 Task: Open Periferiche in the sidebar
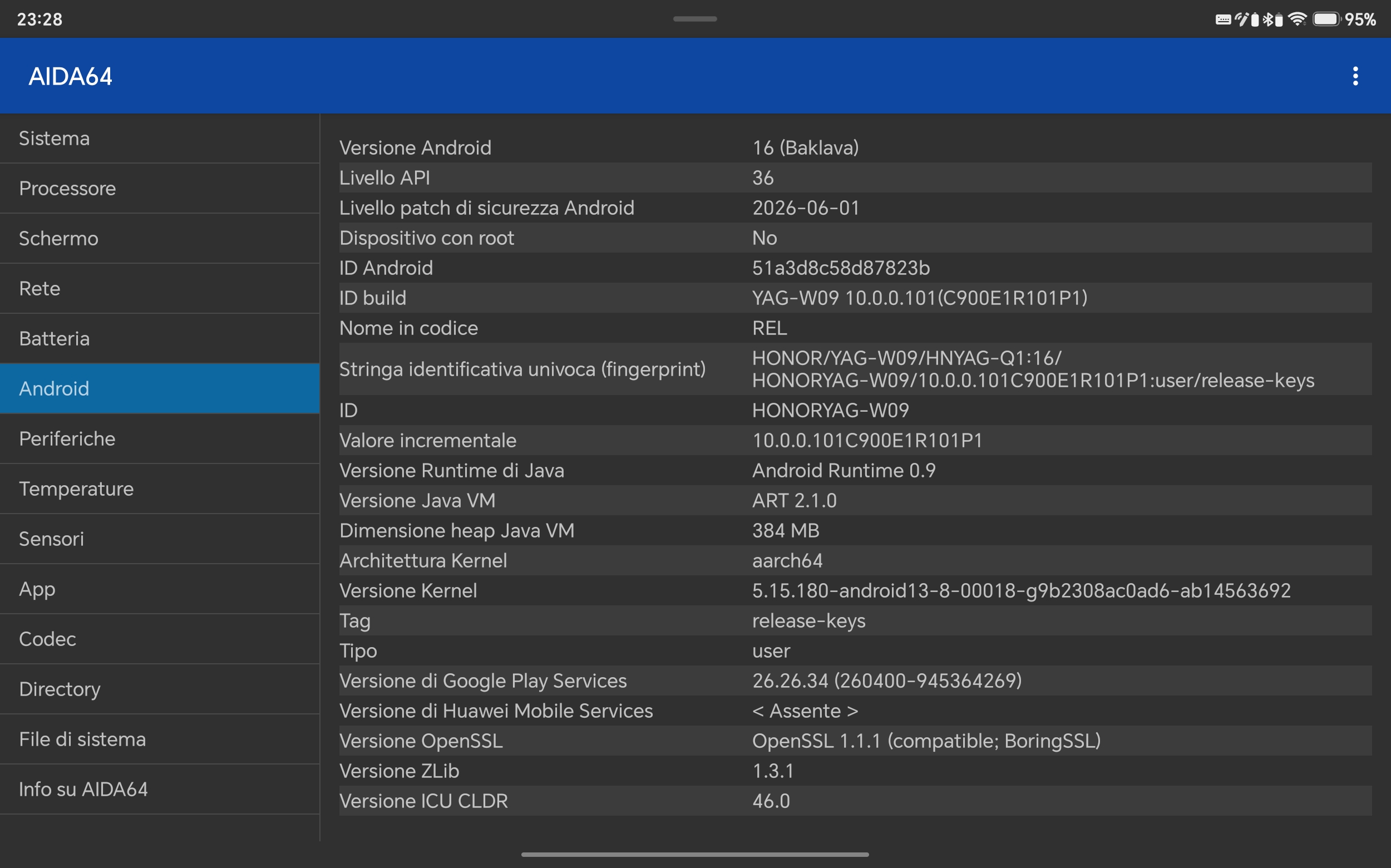[x=160, y=438]
